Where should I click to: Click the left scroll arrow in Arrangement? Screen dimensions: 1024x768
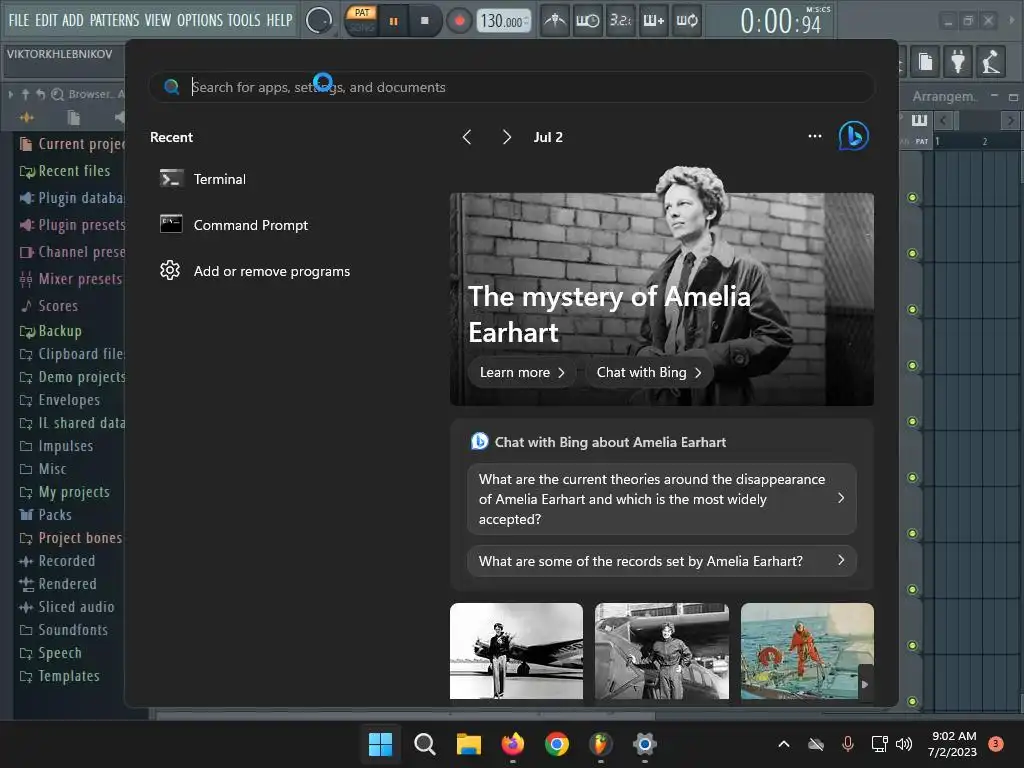pos(943,120)
